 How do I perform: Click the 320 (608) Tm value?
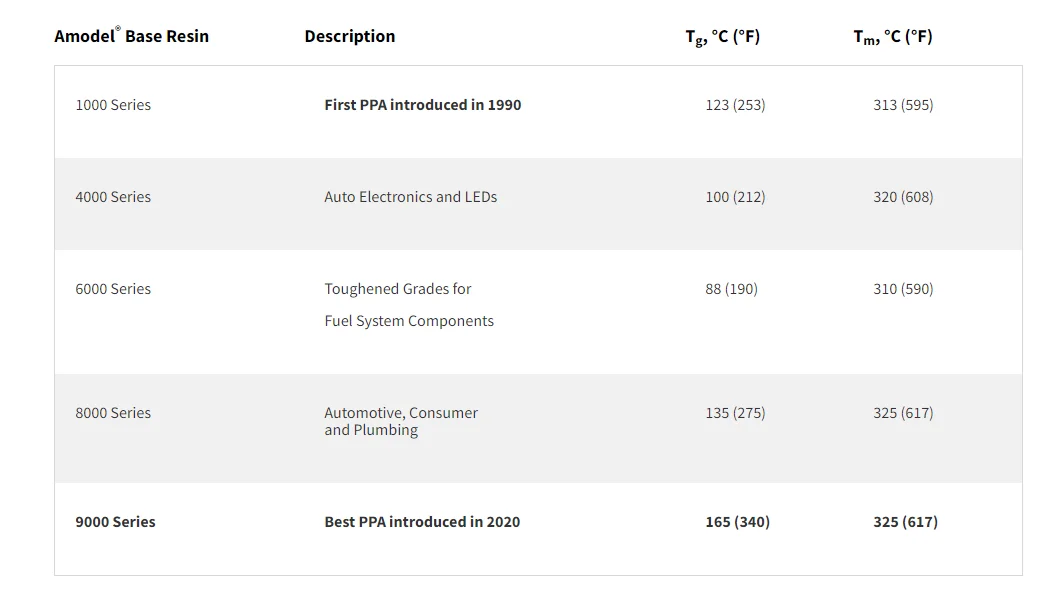(x=903, y=197)
